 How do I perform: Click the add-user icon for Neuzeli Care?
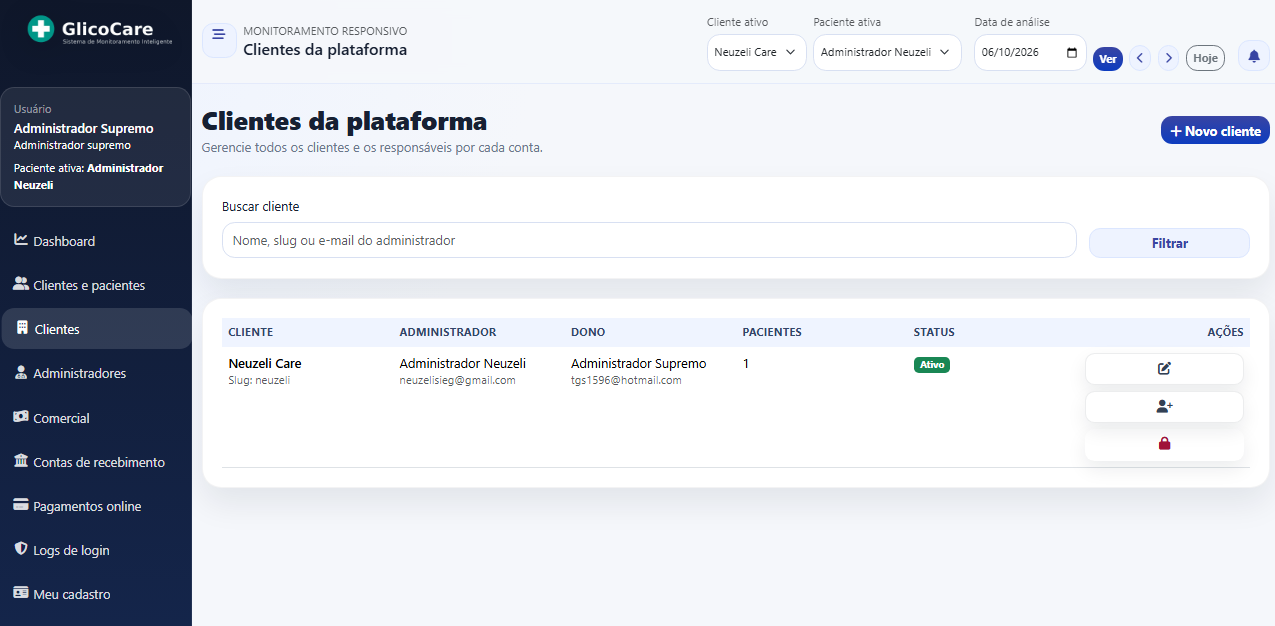(1164, 407)
